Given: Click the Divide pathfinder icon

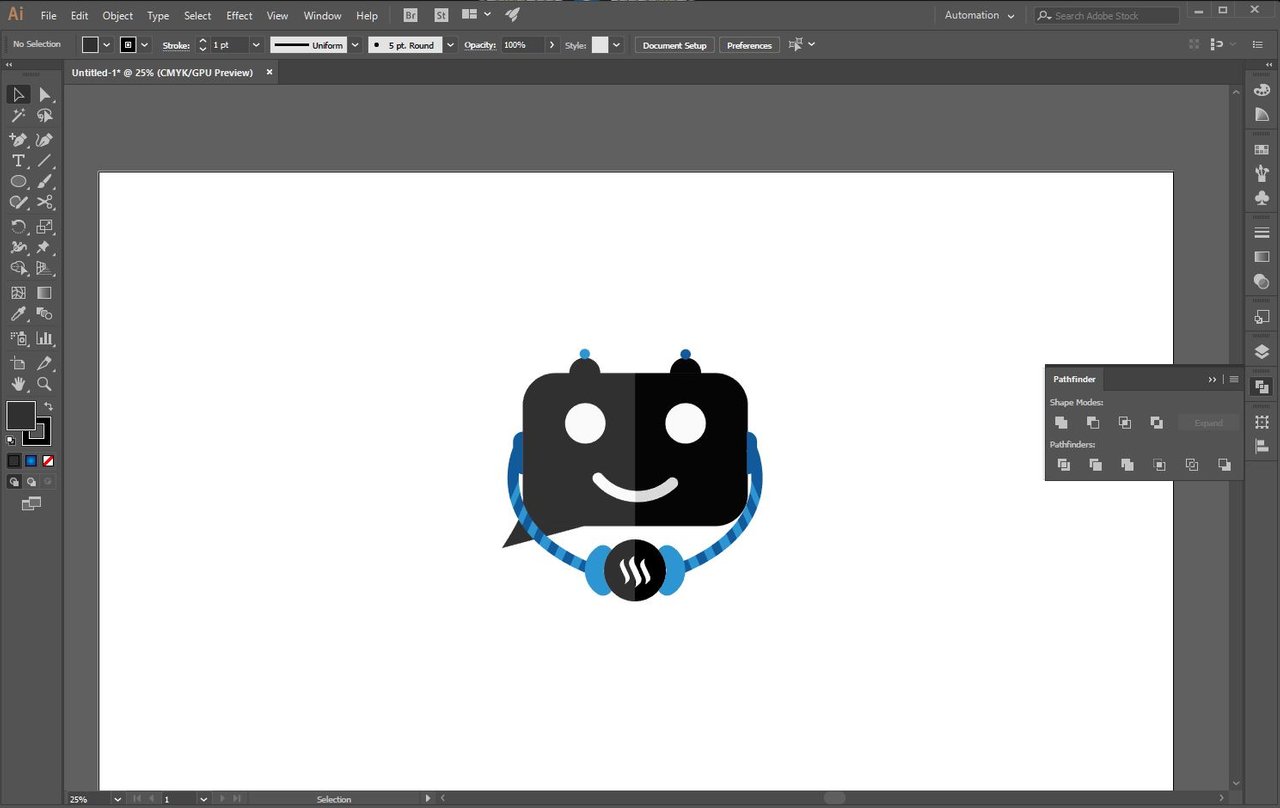Looking at the screenshot, I should (1064, 465).
